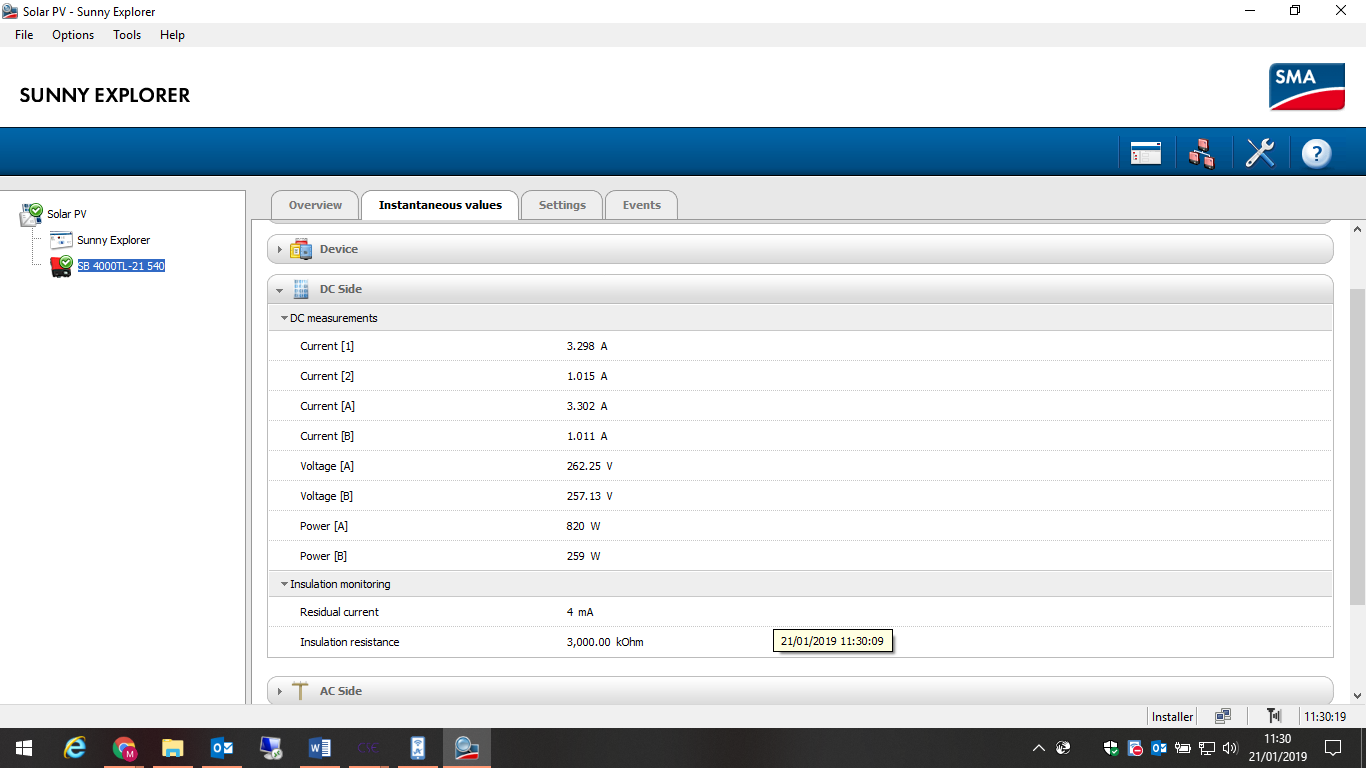1366x768 pixels.
Task: Switch to the Overview tab
Action: (x=315, y=205)
